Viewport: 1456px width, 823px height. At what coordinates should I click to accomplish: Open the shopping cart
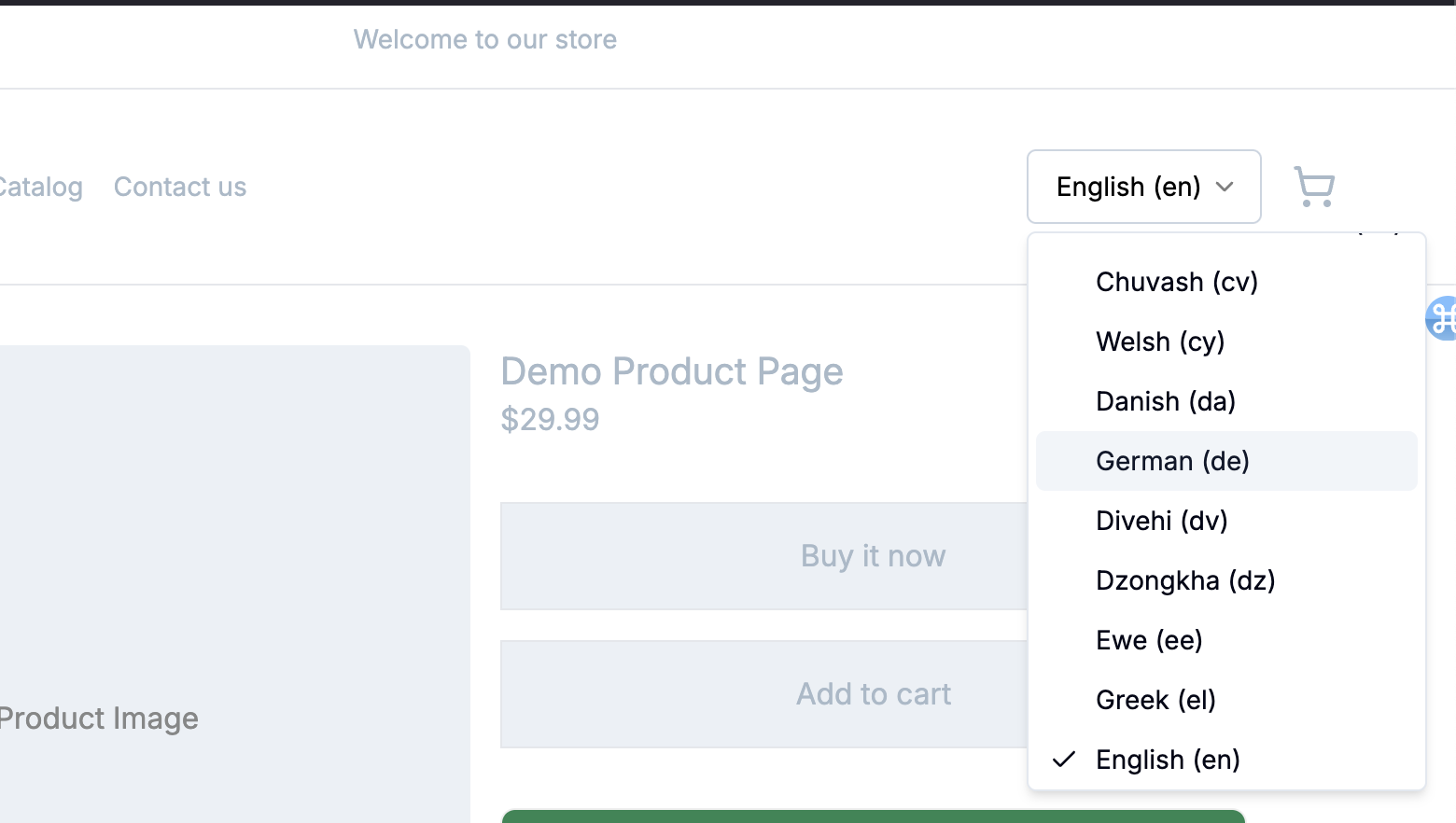1314,187
